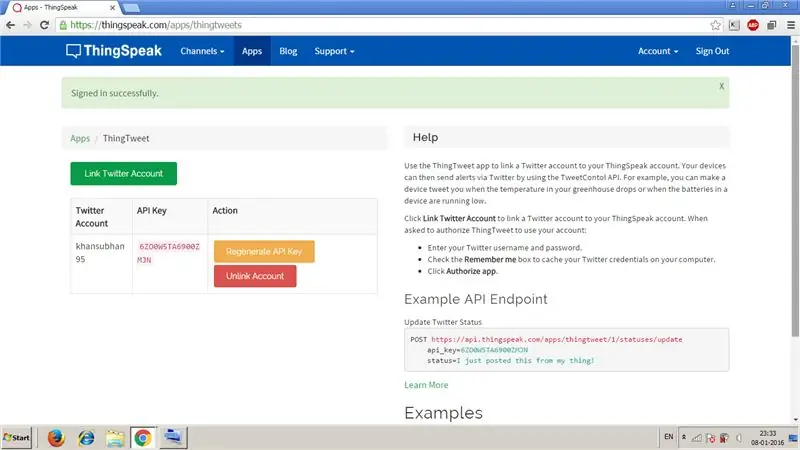Click the volume speaker tray icon

[x=738, y=438]
